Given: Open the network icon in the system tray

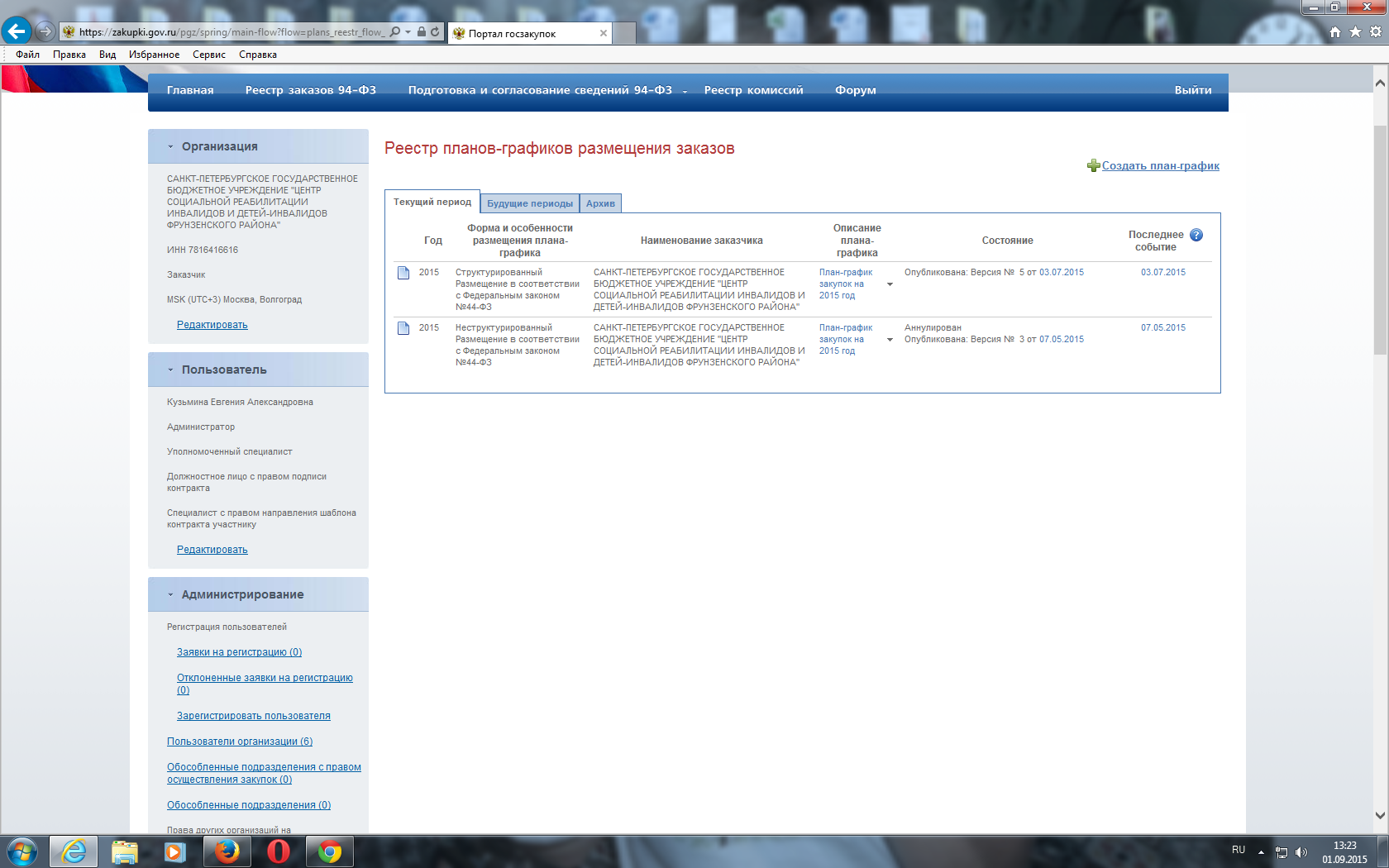Looking at the screenshot, I should 1282,852.
